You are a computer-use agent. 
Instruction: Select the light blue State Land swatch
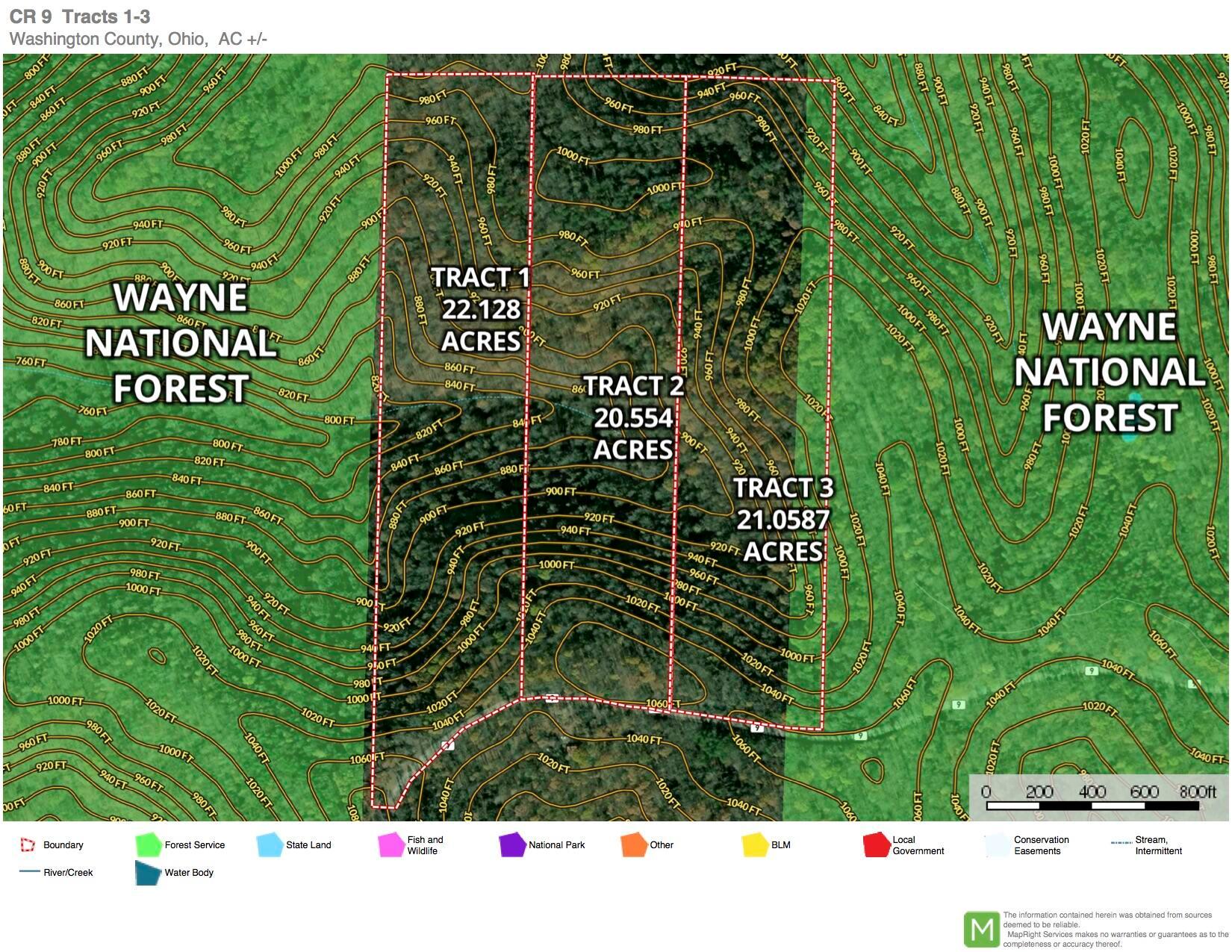click(x=270, y=845)
